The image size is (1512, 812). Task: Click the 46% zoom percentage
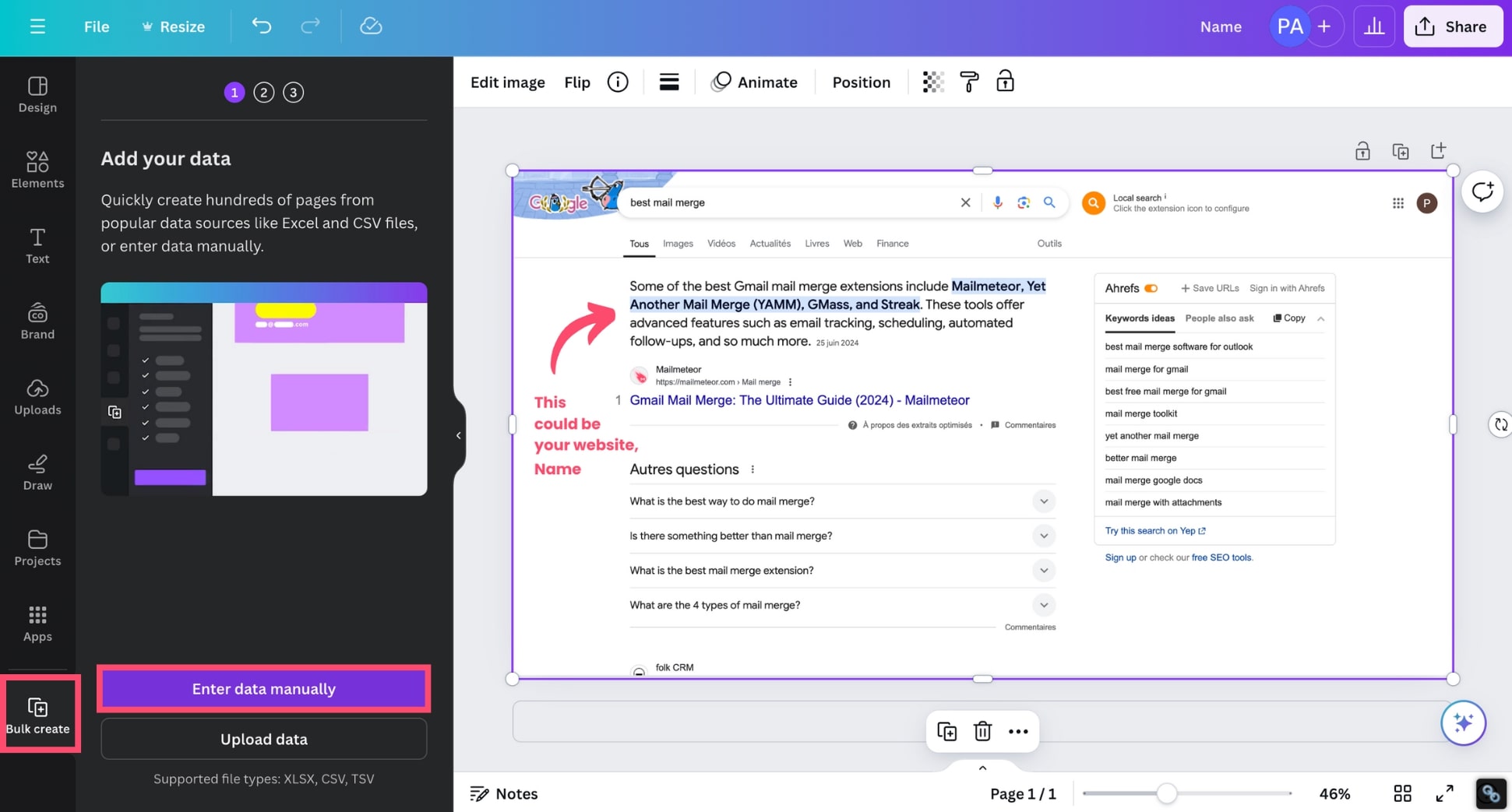1334,793
